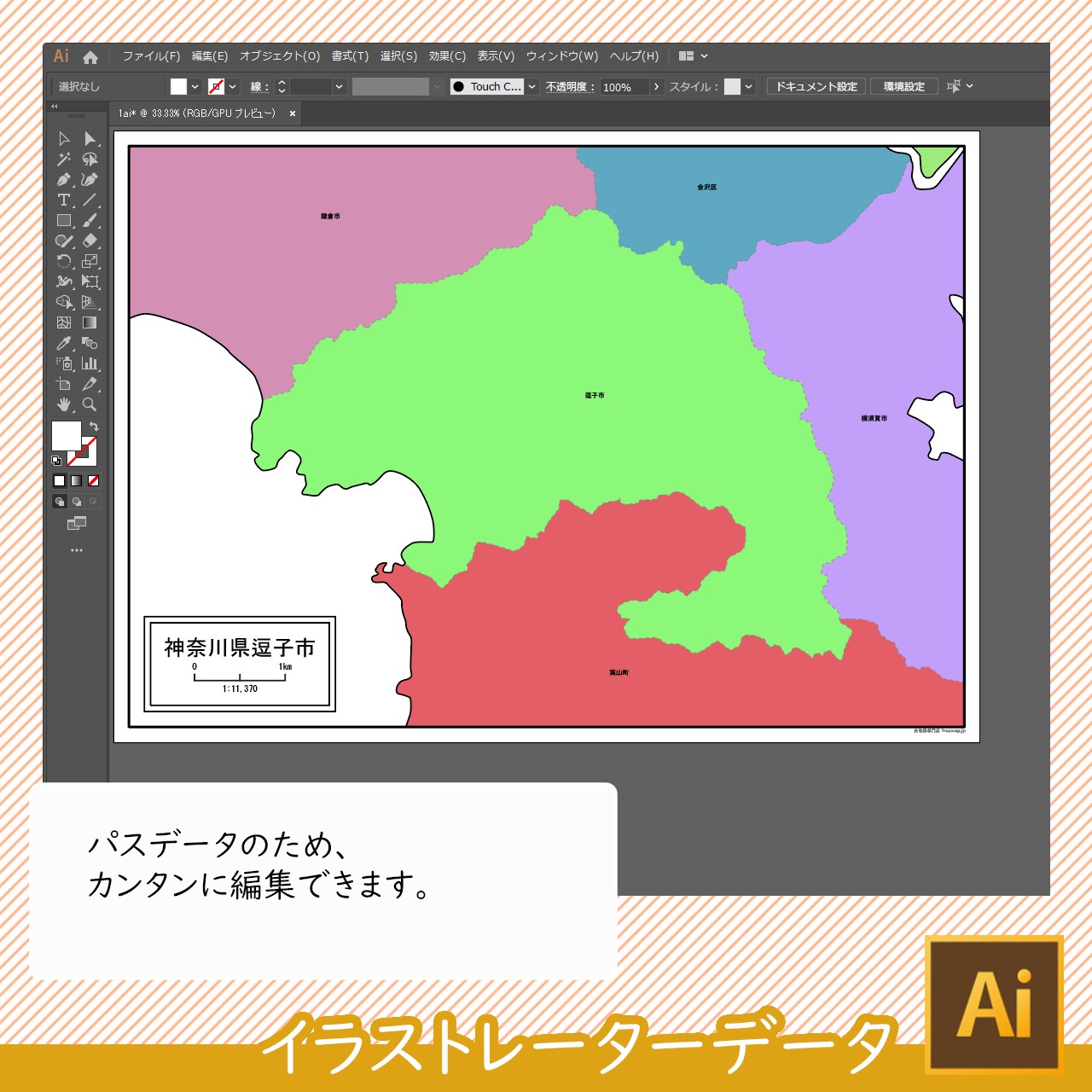This screenshot has width=1092, height=1092.
Task: Choose the Mesh tool
Action: click(64, 322)
